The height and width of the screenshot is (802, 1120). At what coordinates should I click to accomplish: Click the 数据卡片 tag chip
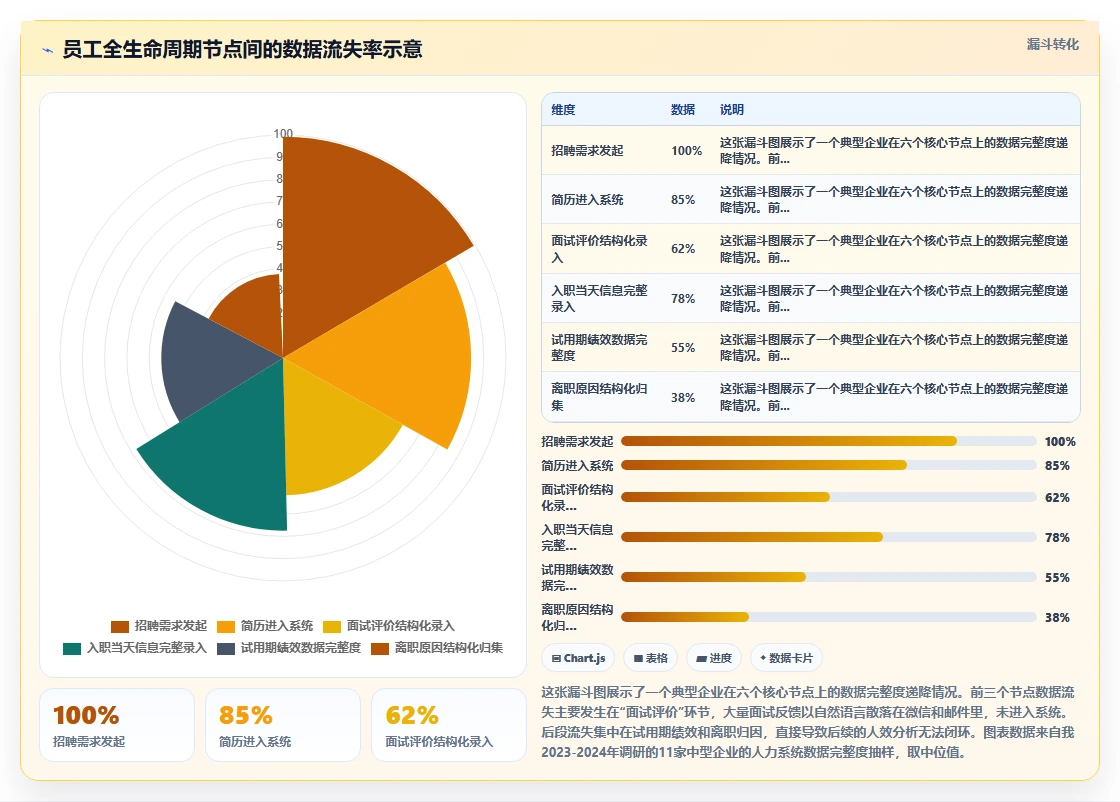[x=786, y=658]
